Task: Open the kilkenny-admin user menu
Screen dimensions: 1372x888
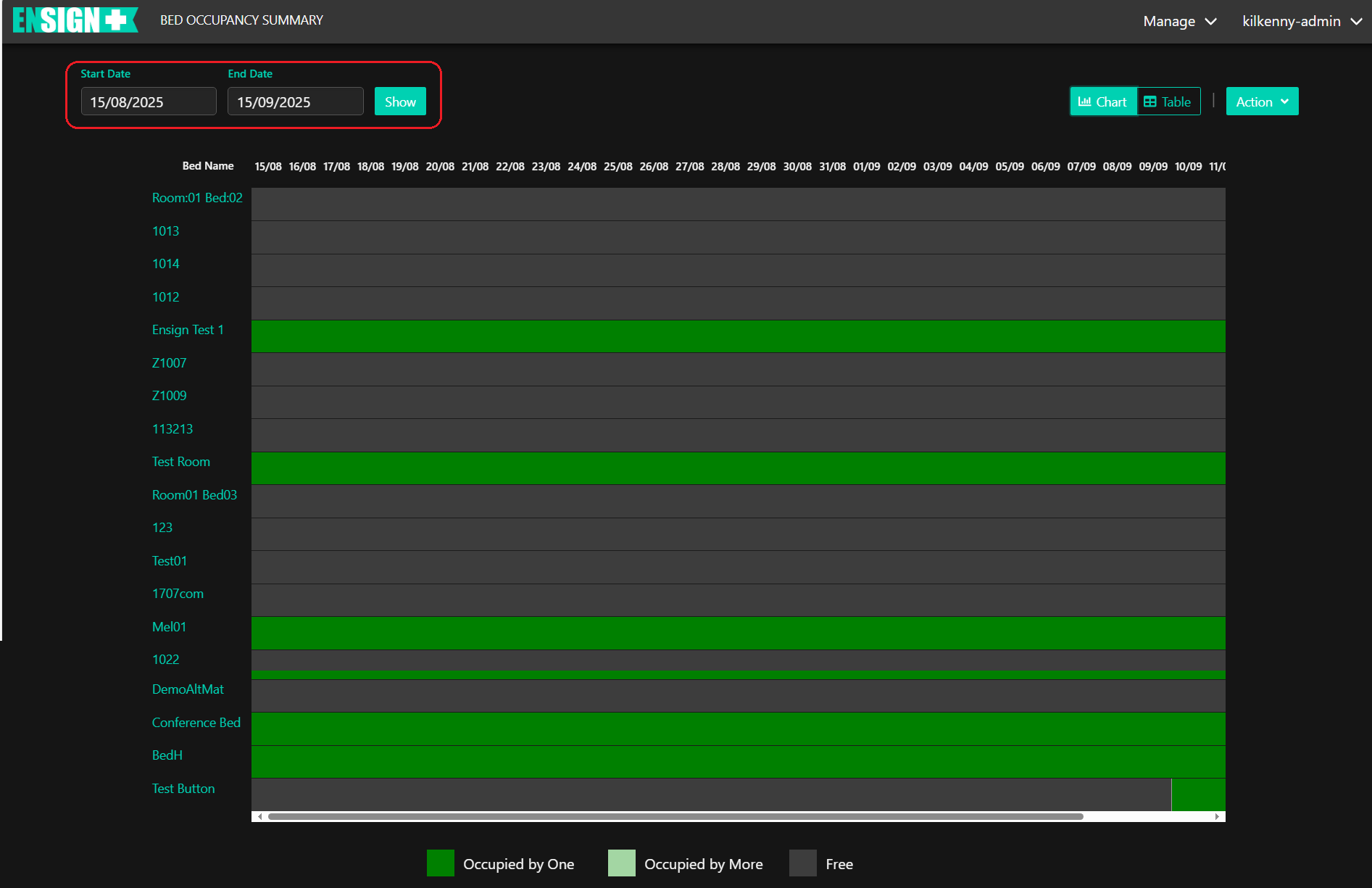Action: [x=1301, y=21]
